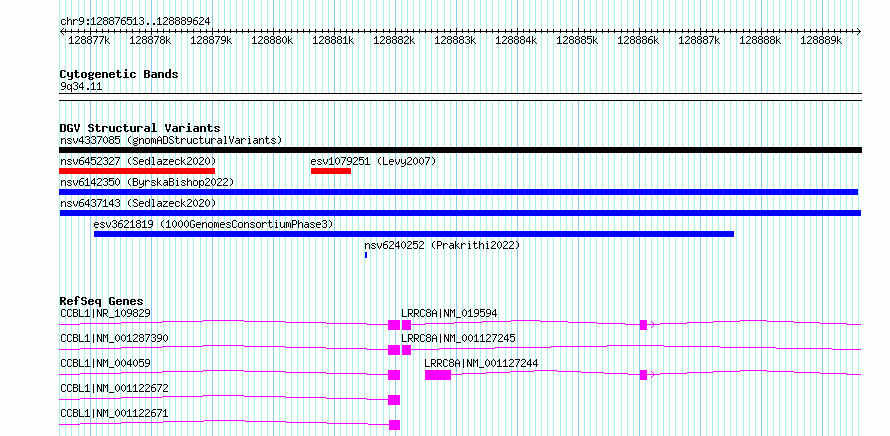Screen dimensions: 890x436
Task: Click the CCBL1|NR_109829 transcript label
Action: coord(106,313)
